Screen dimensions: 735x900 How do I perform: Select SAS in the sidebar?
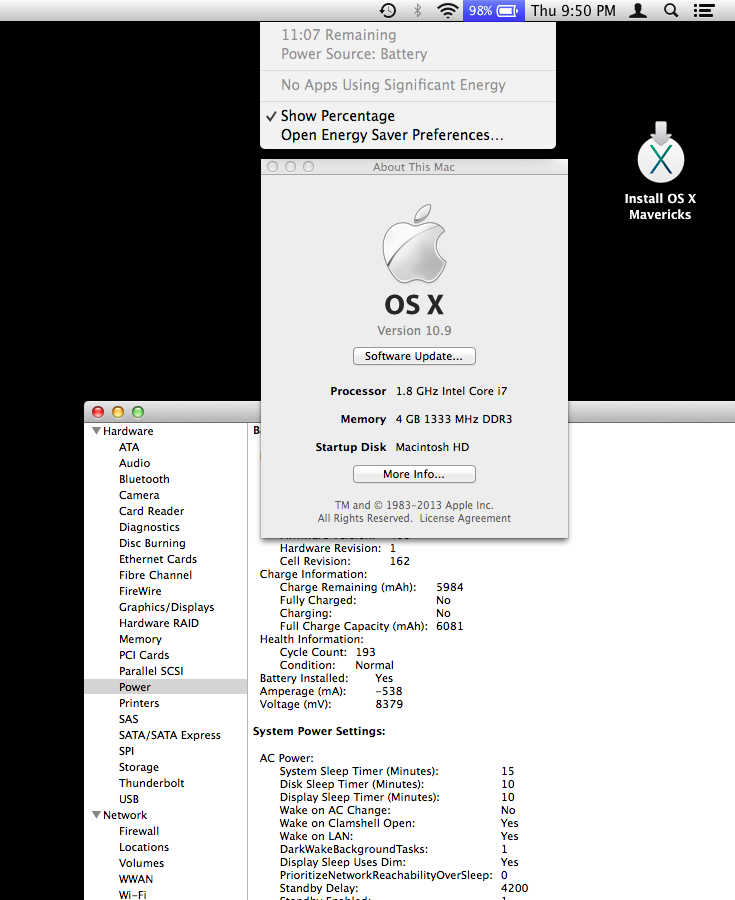click(x=129, y=719)
